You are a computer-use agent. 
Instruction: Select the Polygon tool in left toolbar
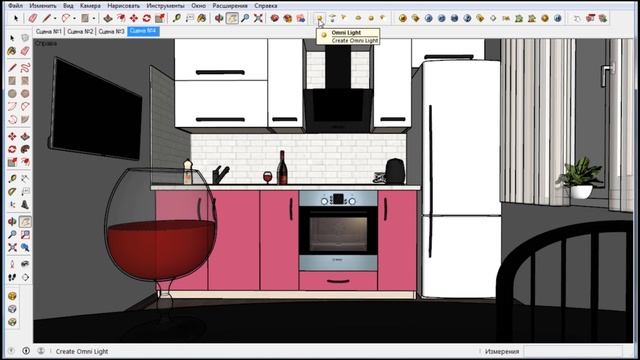tap(25, 94)
